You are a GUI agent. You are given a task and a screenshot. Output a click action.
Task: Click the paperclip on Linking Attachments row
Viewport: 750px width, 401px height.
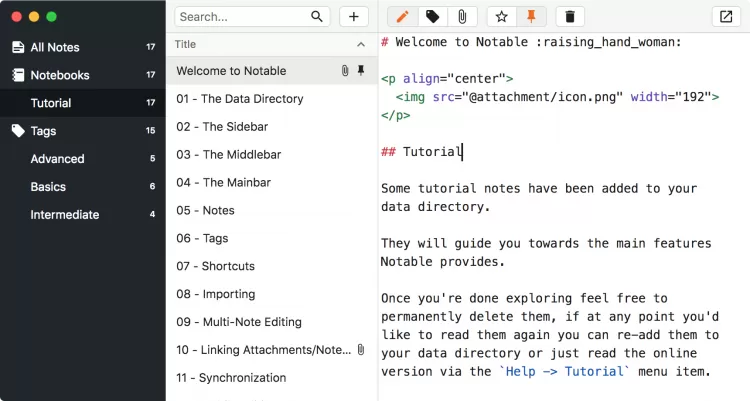tap(361, 350)
